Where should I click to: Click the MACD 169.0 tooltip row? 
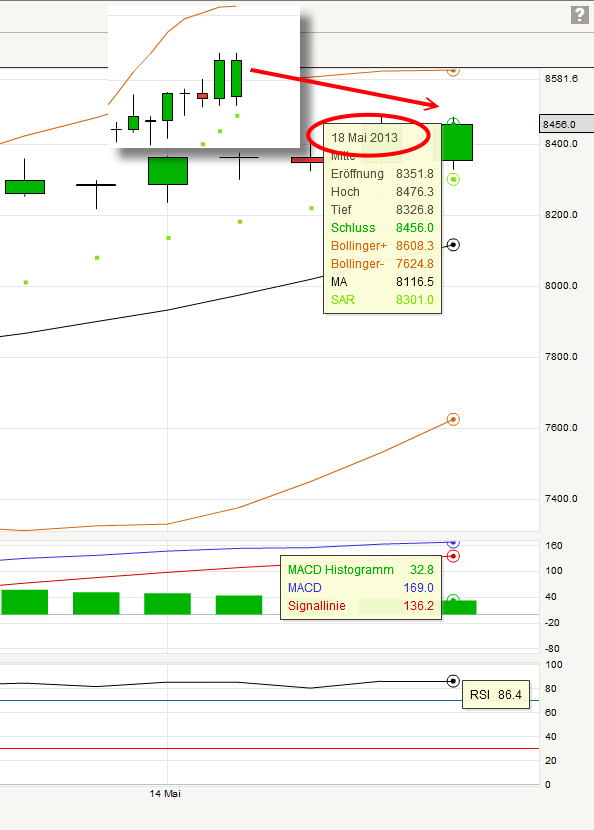[361, 588]
